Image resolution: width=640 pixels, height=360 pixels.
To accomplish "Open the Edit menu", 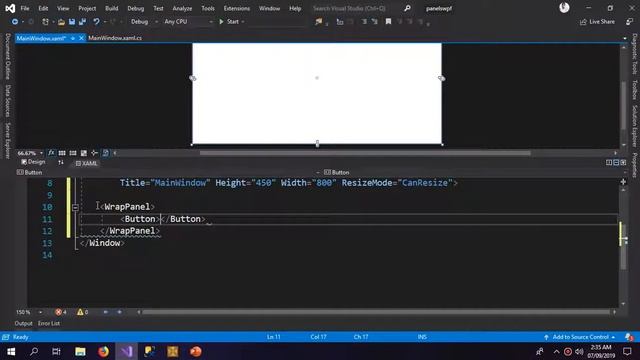I will click(x=43, y=8).
